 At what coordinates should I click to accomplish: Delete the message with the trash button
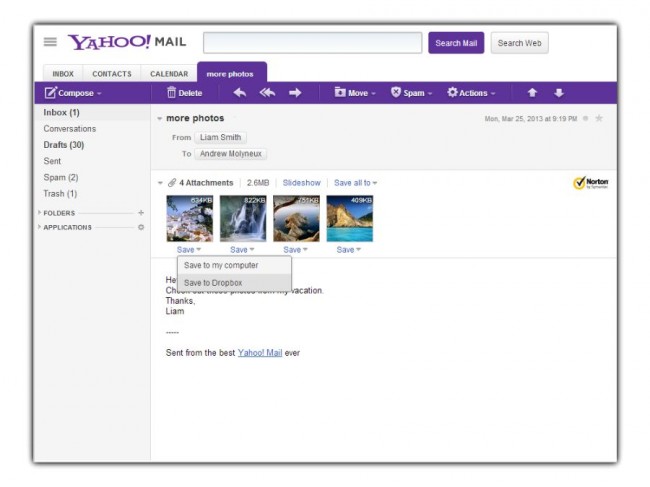pos(184,93)
